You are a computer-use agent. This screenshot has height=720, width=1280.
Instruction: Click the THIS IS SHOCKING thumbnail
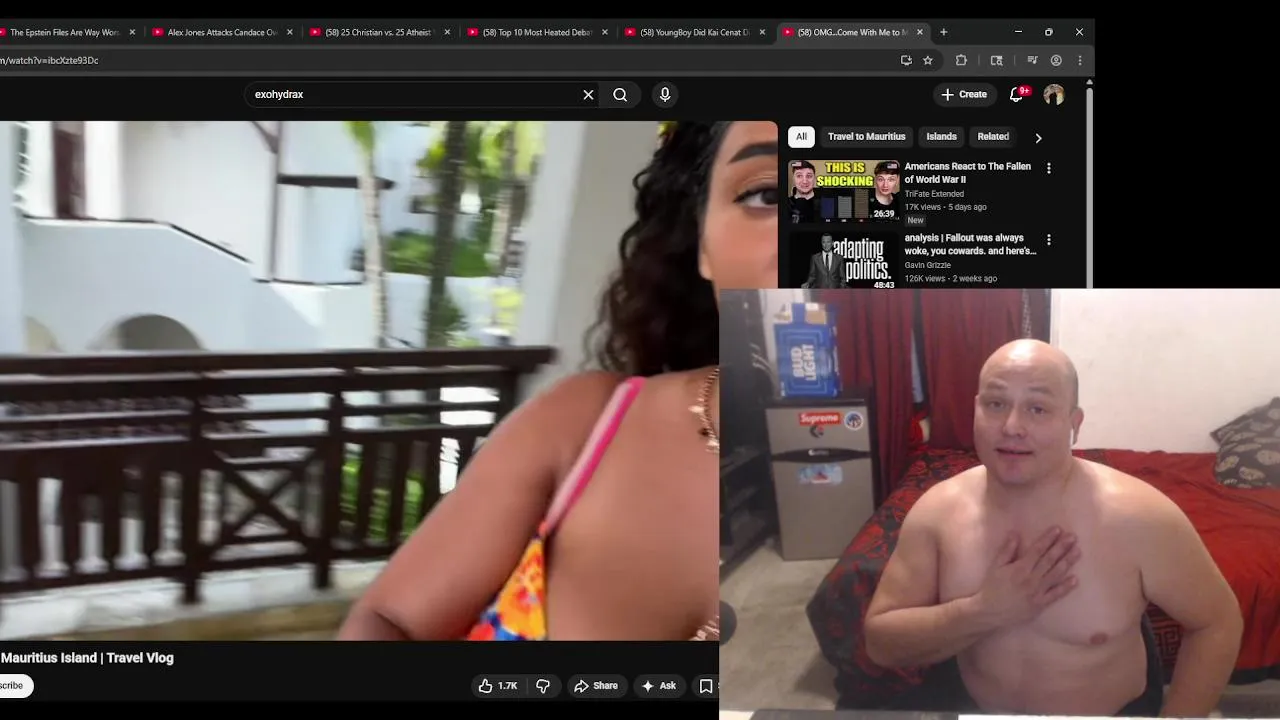coord(843,191)
